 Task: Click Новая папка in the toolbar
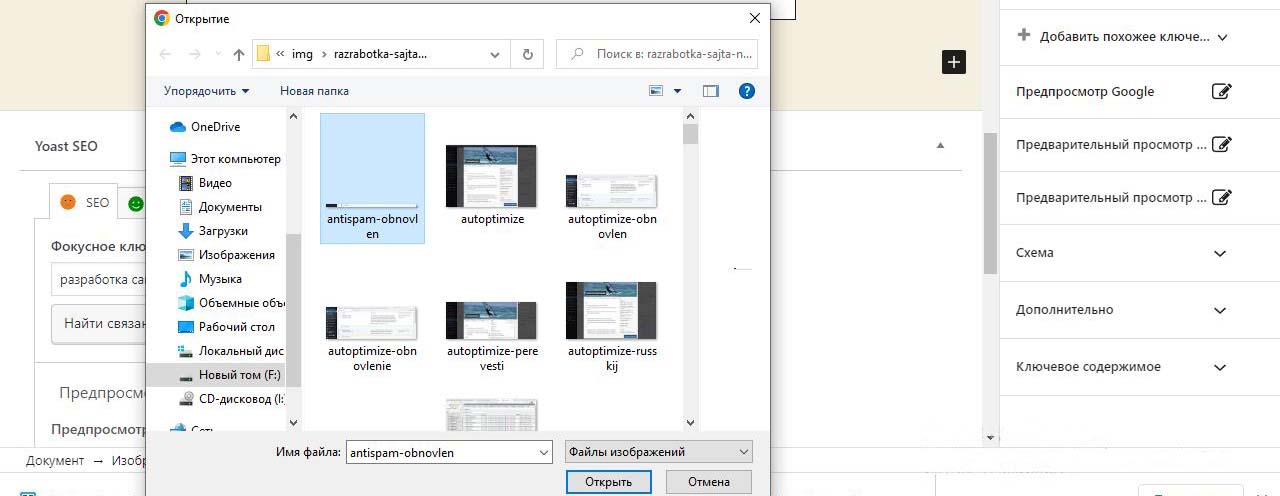point(314,91)
